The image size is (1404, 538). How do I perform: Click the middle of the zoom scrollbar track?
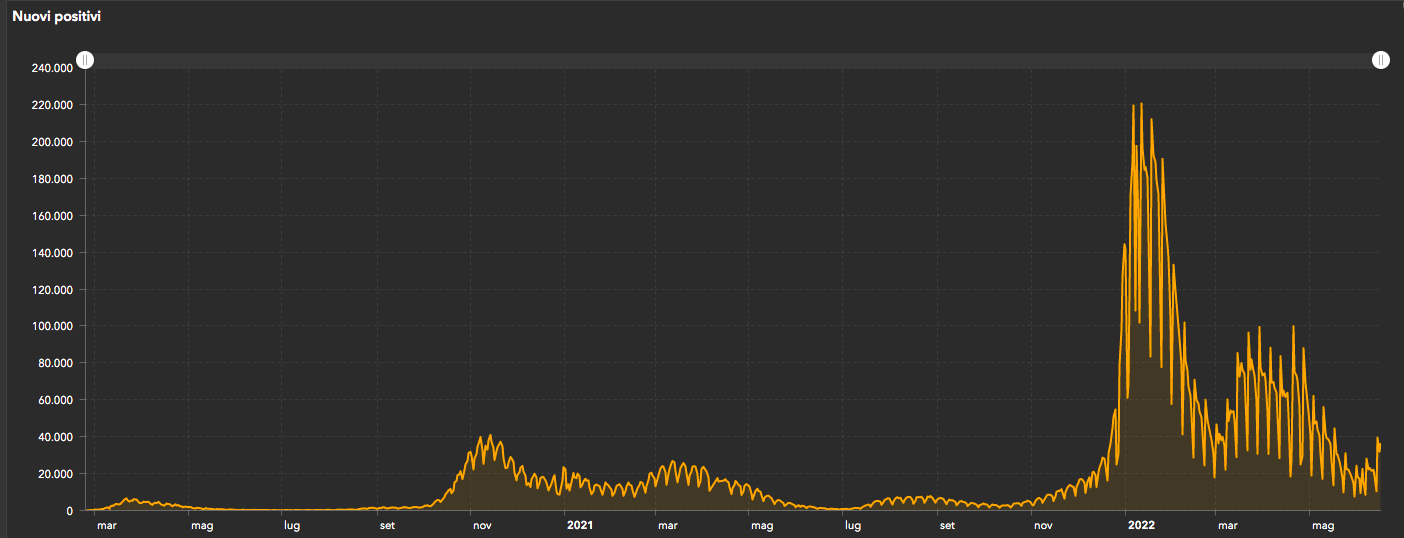[x=733, y=61]
